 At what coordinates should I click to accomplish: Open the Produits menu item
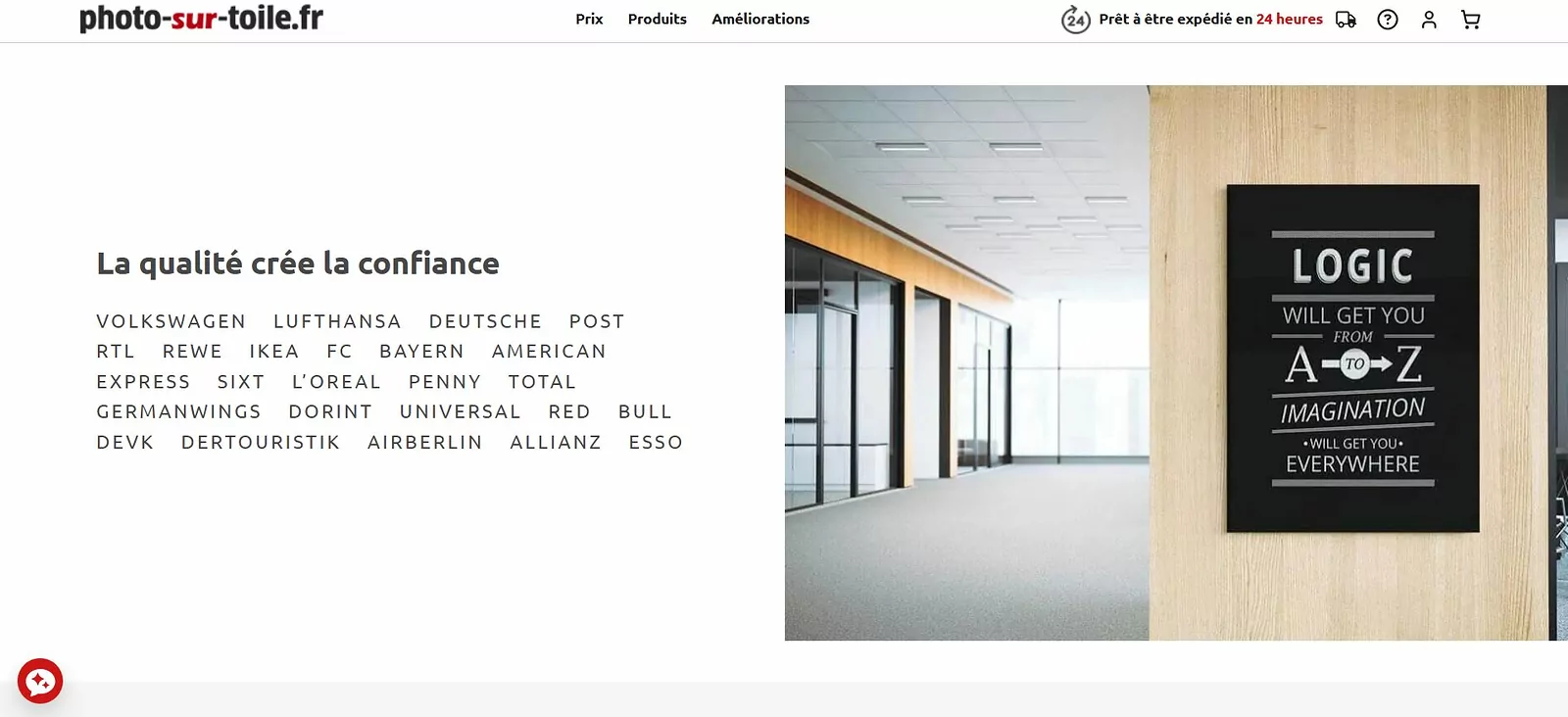pyautogui.click(x=658, y=19)
